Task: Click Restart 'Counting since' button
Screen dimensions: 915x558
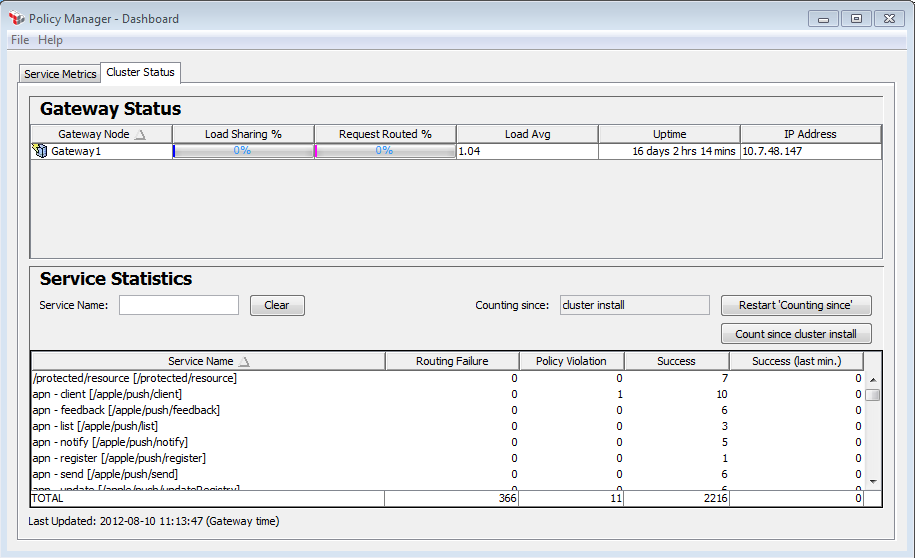Action: pos(796,305)
